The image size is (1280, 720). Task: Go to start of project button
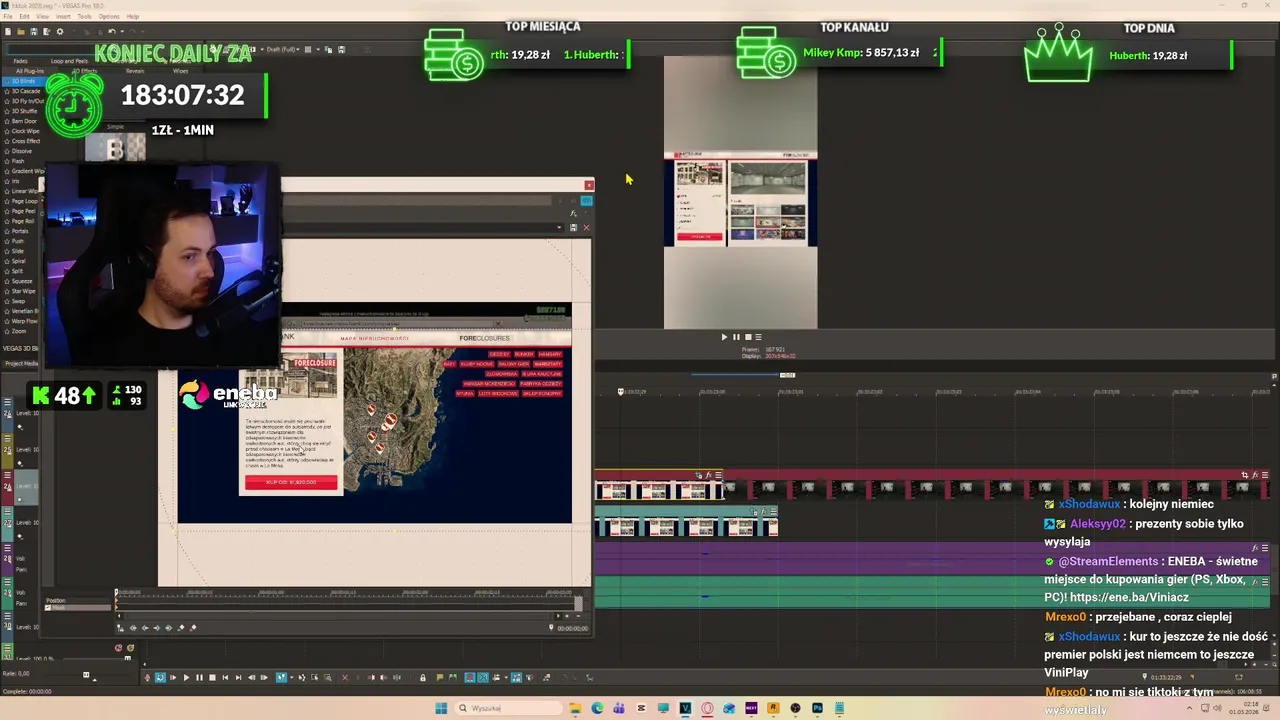tap(225, 678)
